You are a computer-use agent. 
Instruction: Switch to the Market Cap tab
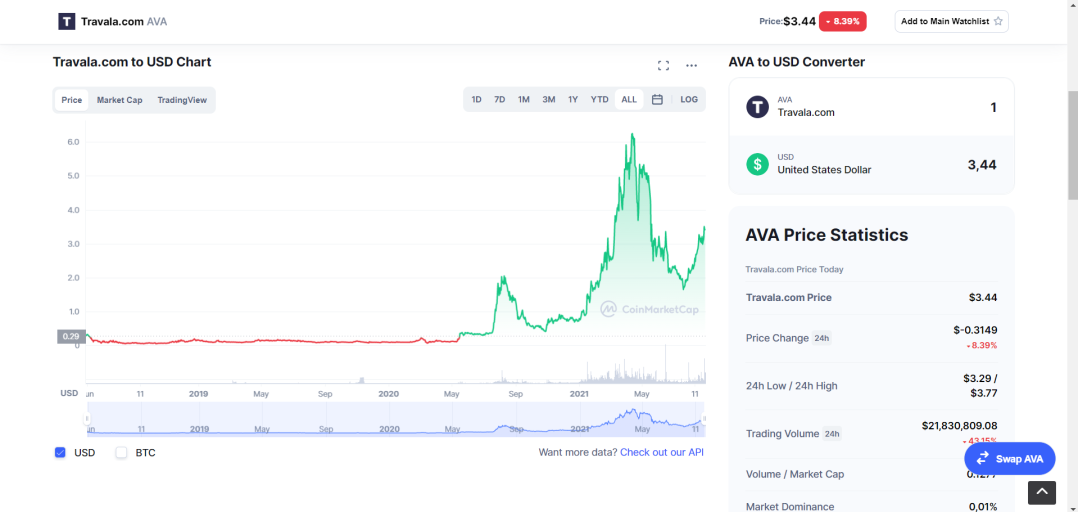pos(120,100)
